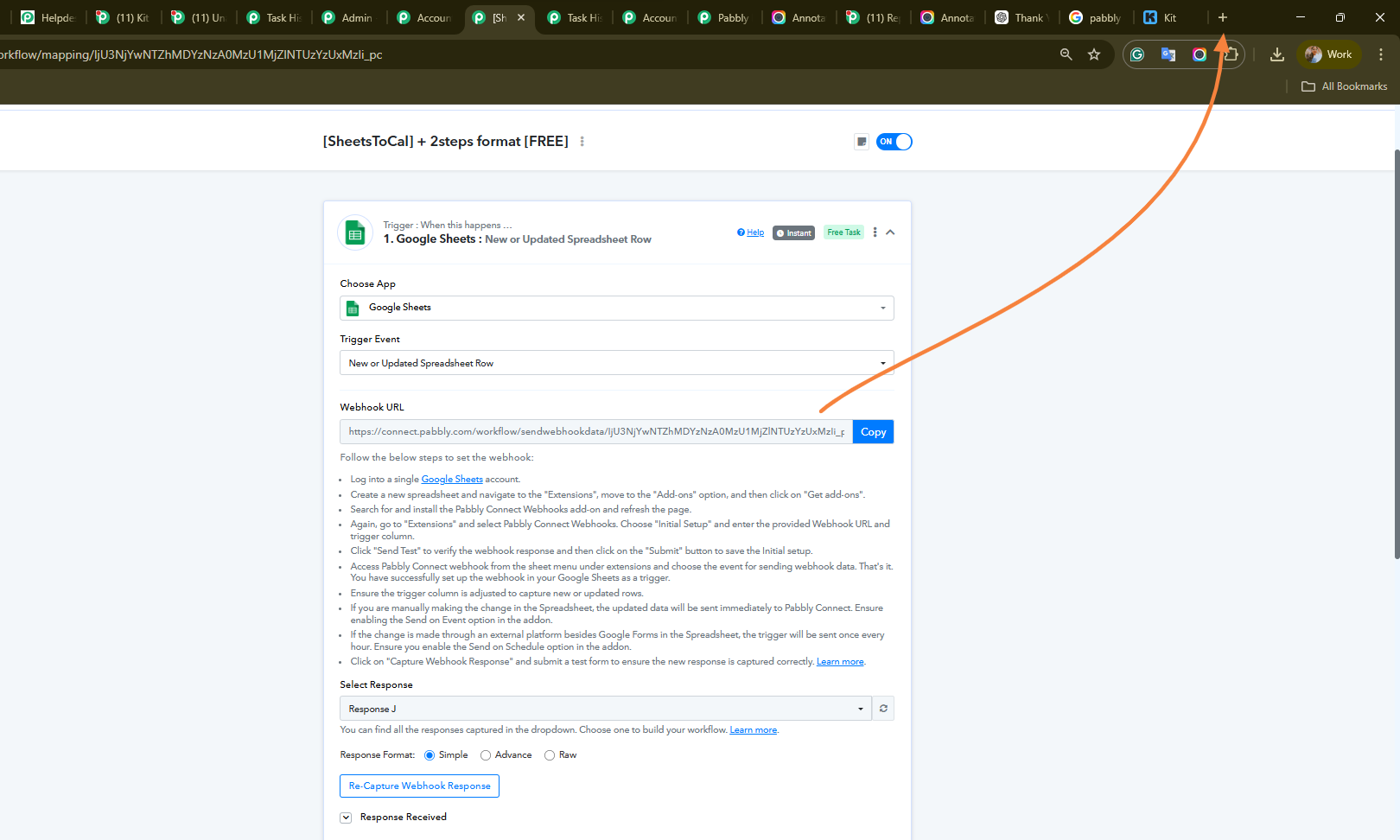Select the Advance response format radio
The image size is (1400, 840).
[x=486, y=755]
